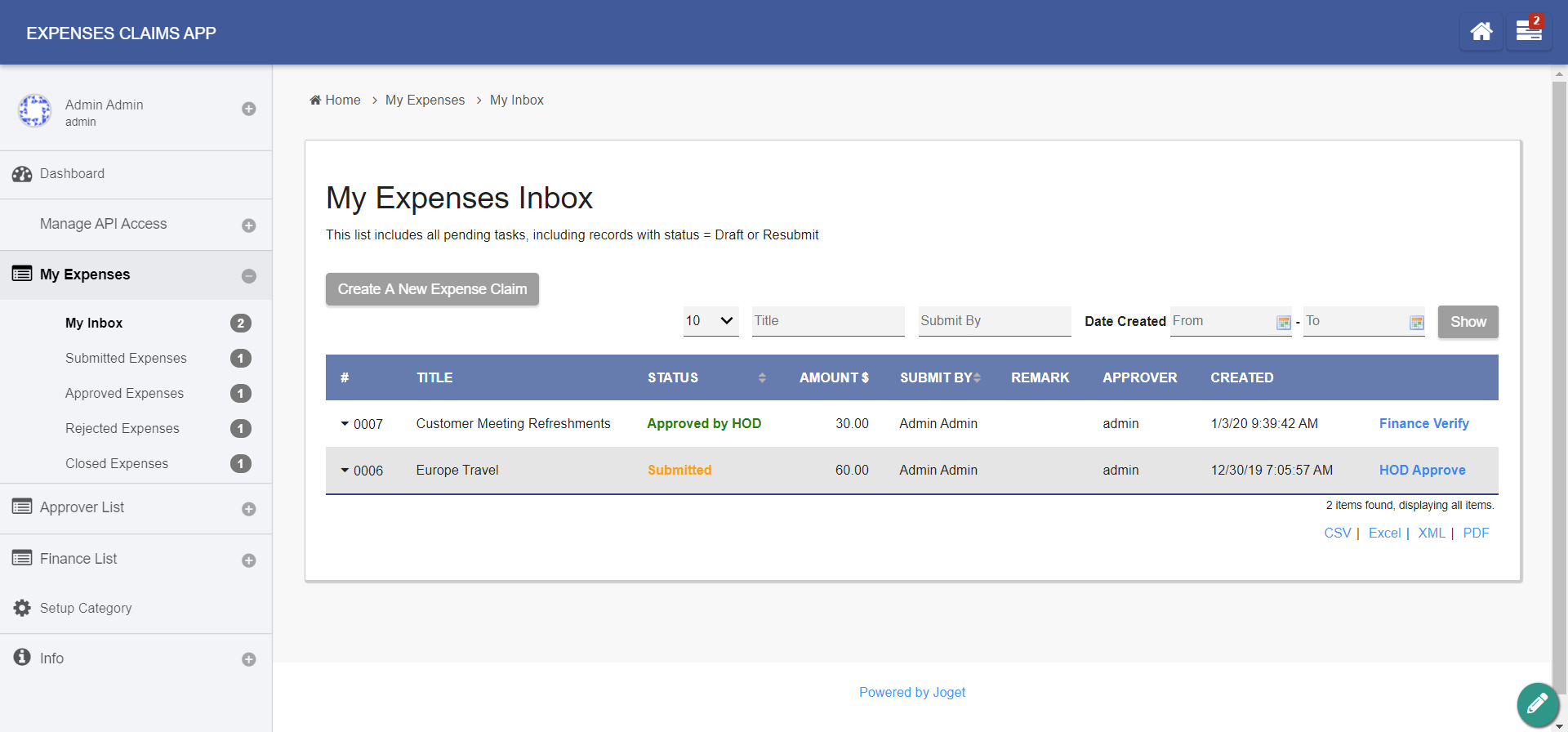Click Create A New Expense Claim button
This screenshot has height=732, width=1568.
point(432,289)
